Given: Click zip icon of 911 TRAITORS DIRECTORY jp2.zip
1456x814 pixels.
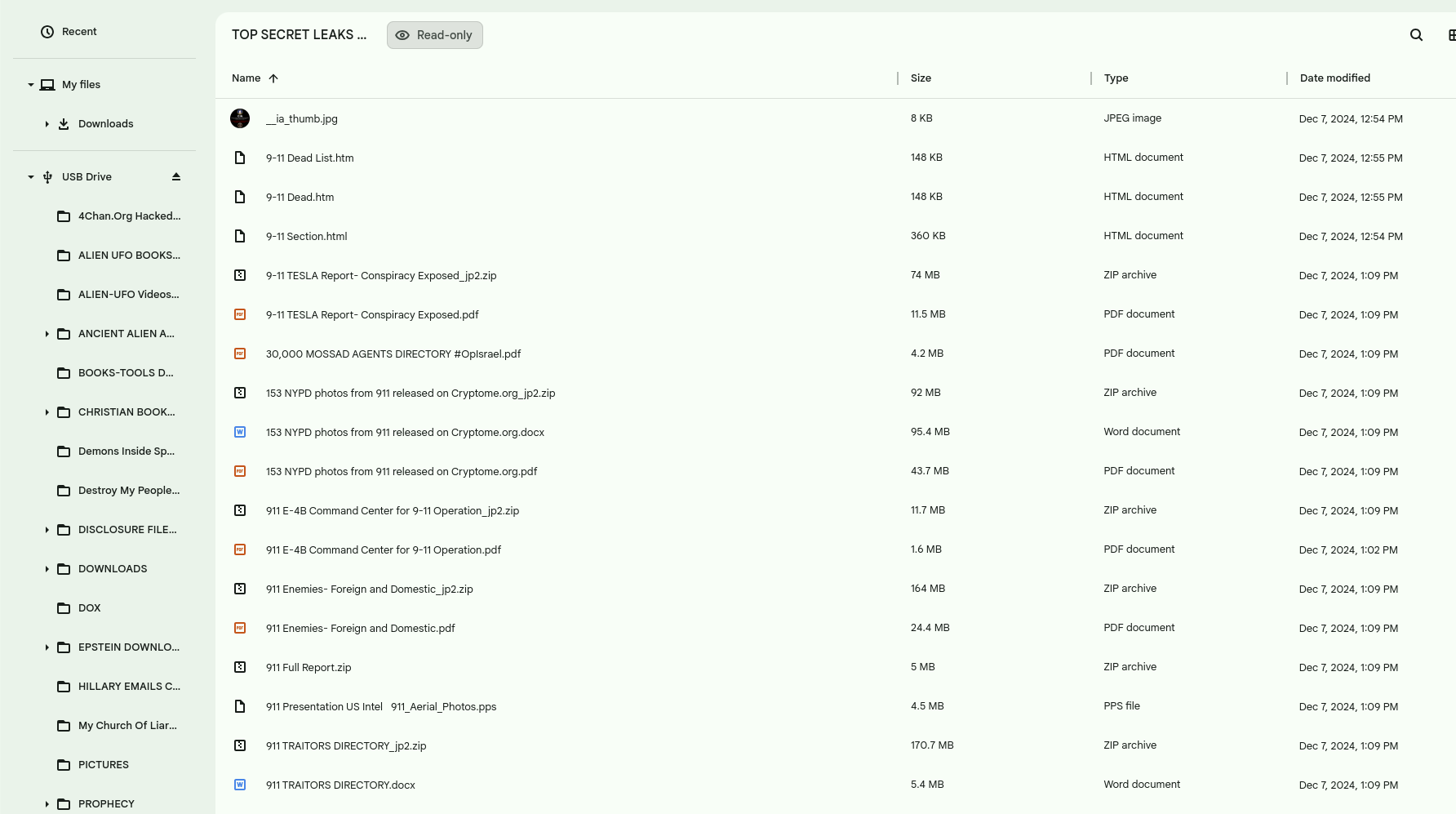Looking at the screenshot, I should point(240,745).
